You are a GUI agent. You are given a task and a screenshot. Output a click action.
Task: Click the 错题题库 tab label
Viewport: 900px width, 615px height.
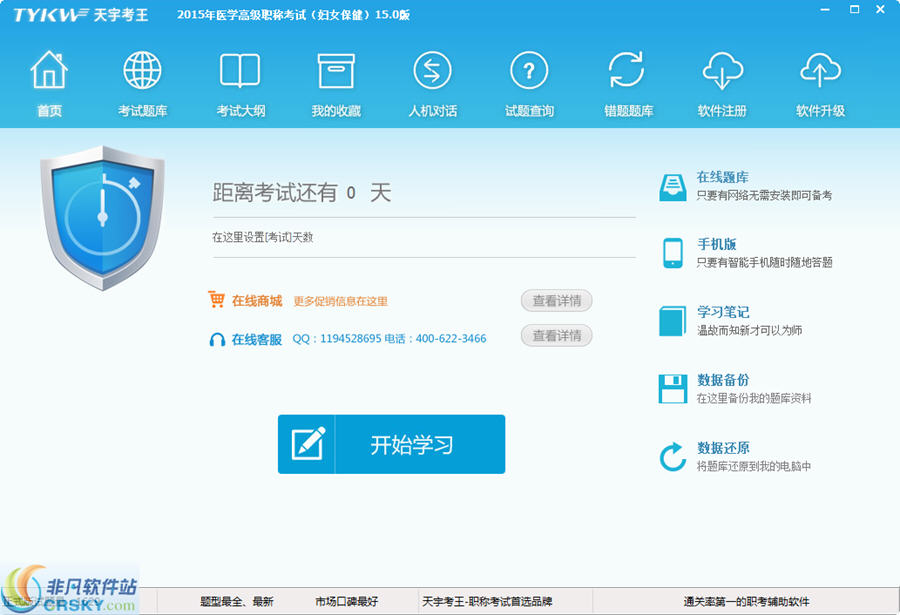click(628, 111)
